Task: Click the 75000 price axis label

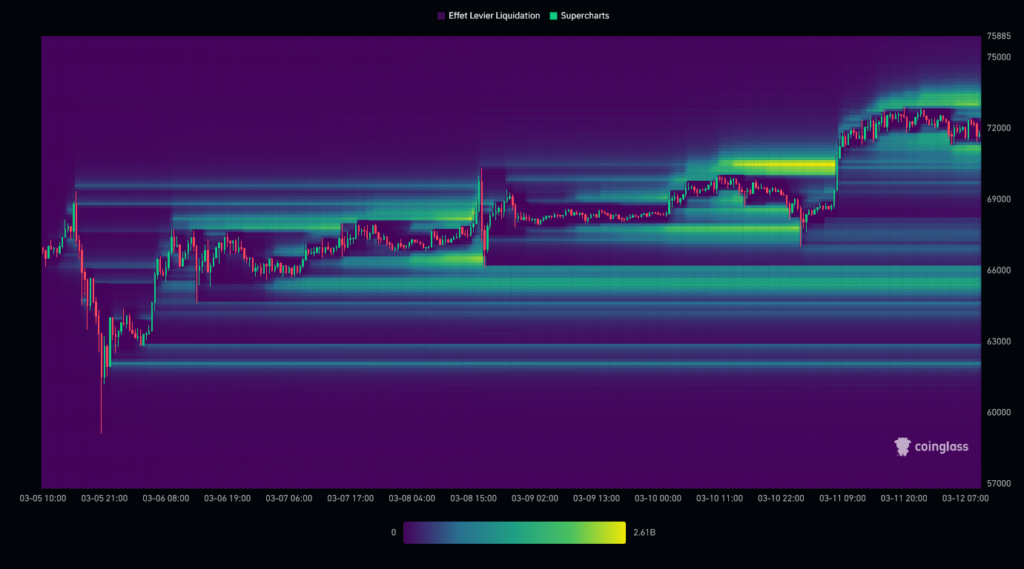Action: tap(999, 57)
